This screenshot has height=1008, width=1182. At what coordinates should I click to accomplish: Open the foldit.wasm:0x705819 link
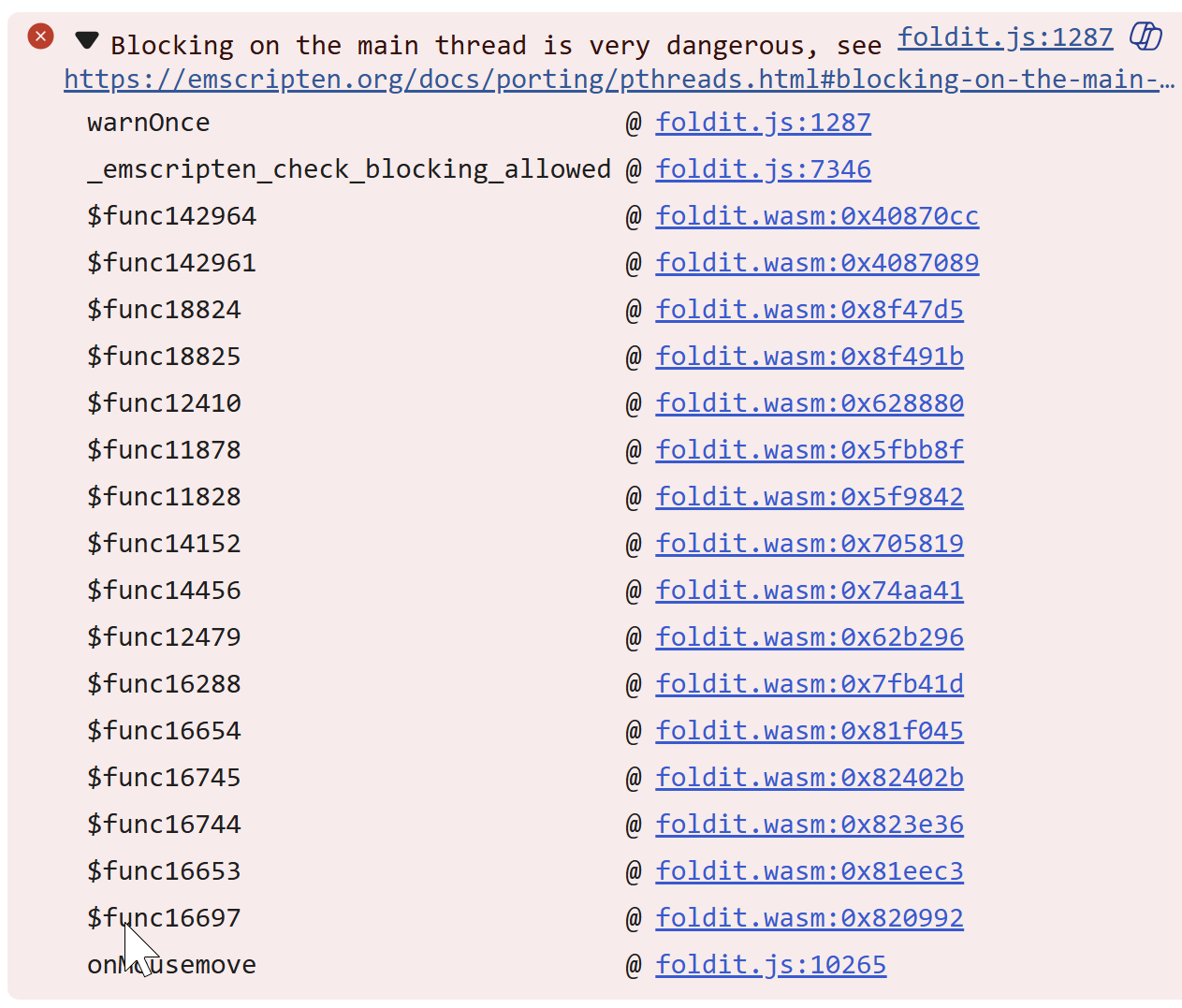809,544
